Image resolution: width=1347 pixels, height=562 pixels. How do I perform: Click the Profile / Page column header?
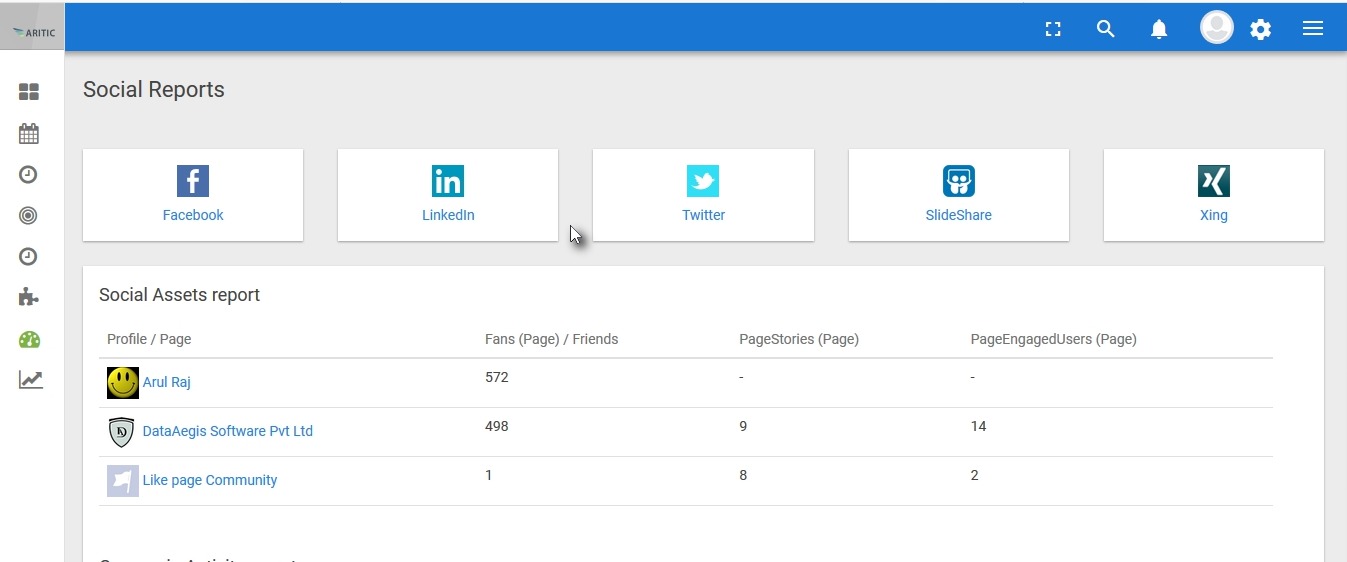[x=149, y=339]
